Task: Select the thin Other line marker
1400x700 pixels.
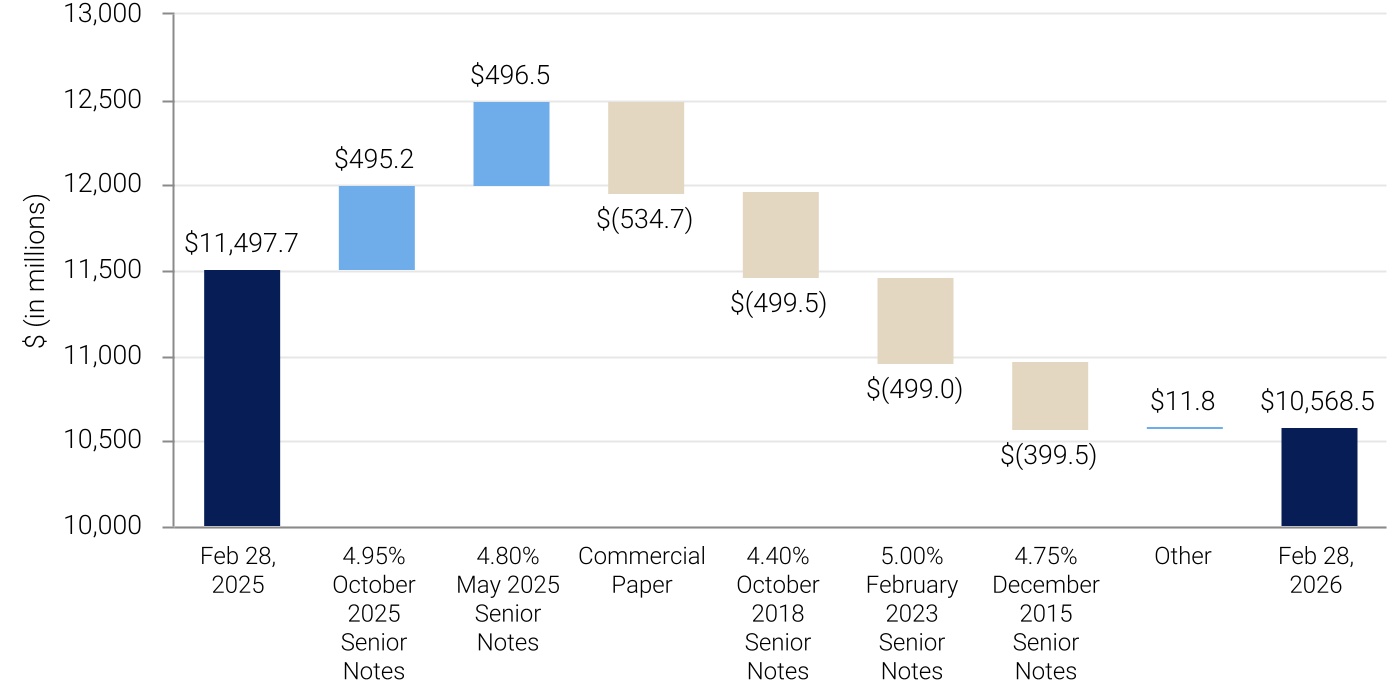Action: coord(1184,428)
